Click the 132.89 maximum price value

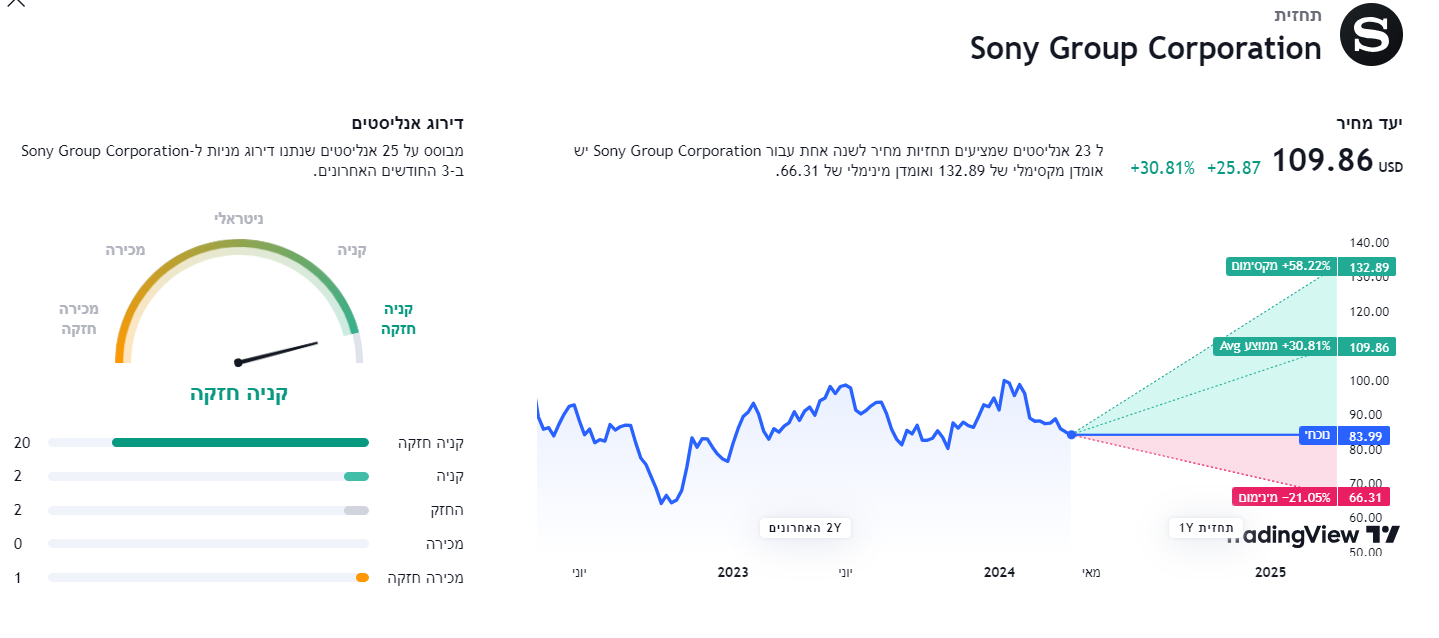coord(1367,267)
